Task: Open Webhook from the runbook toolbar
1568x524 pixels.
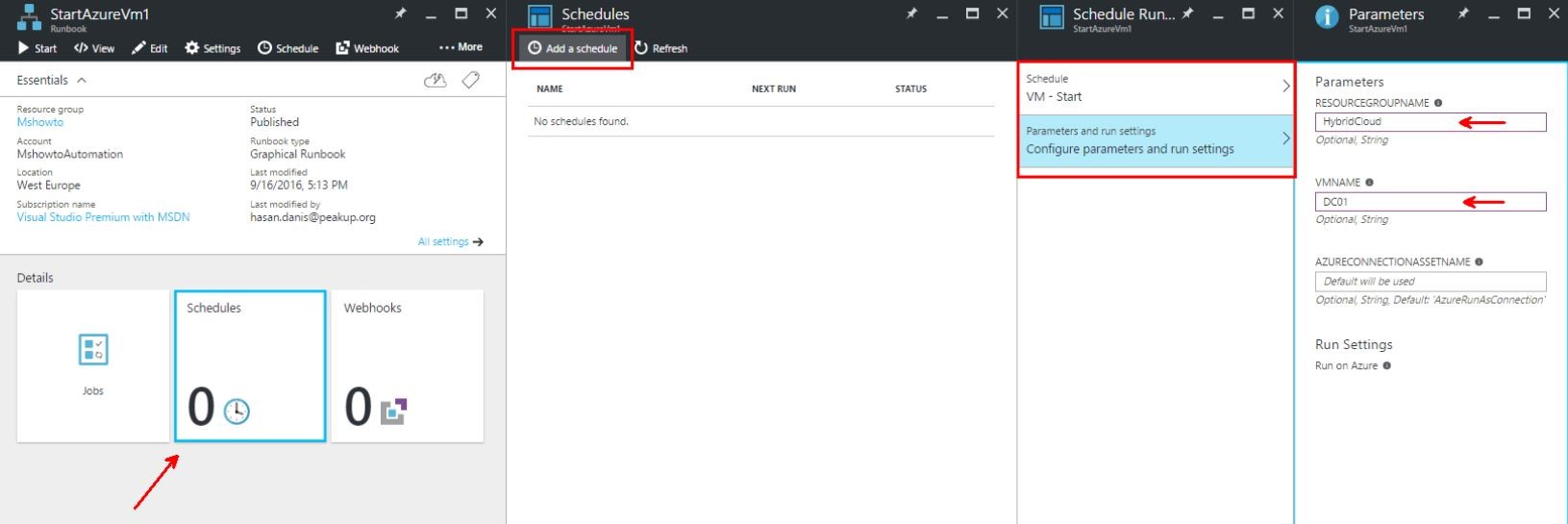Action: [x=367, y=48]
